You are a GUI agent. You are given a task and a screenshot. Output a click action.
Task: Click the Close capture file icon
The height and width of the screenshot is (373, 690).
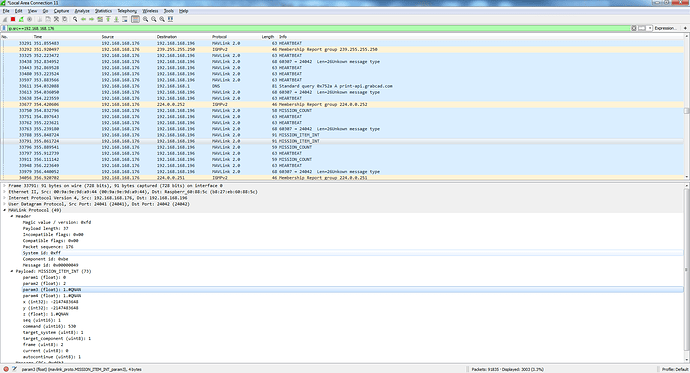tap(56, 19)
